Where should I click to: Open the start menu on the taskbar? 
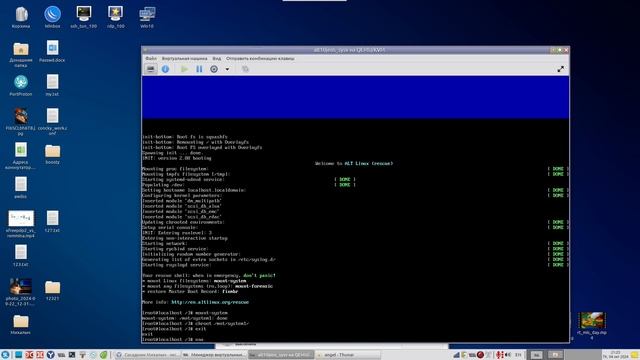coord(5,355)
